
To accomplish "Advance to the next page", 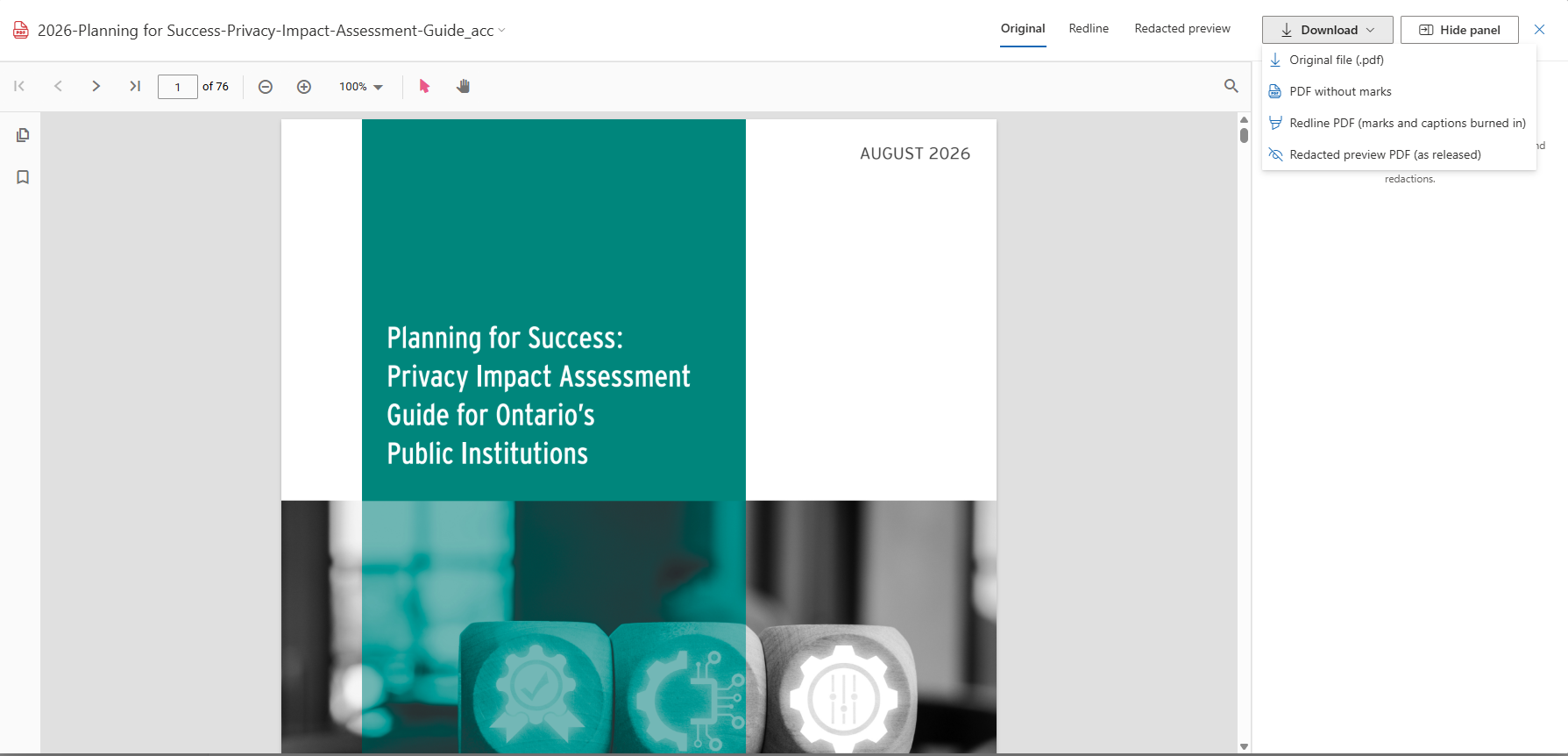I will (96, 86).
